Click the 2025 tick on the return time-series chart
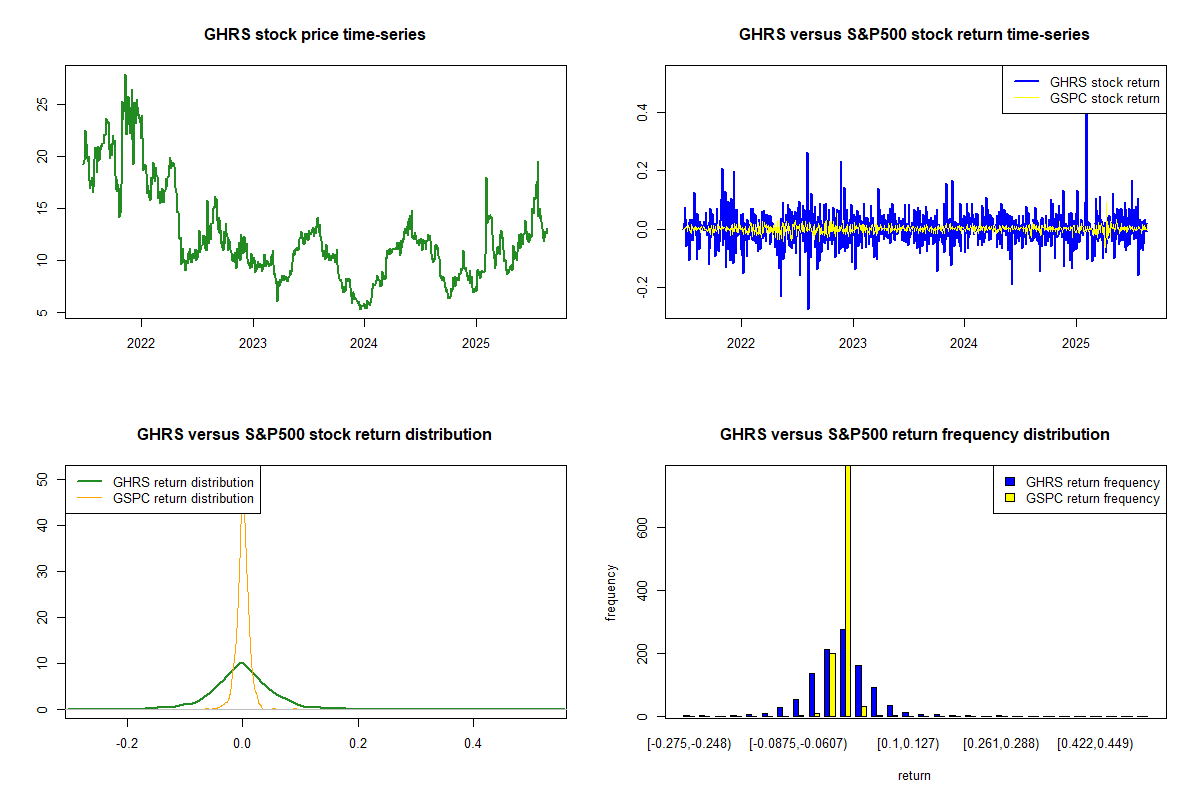 point(1076,338)
